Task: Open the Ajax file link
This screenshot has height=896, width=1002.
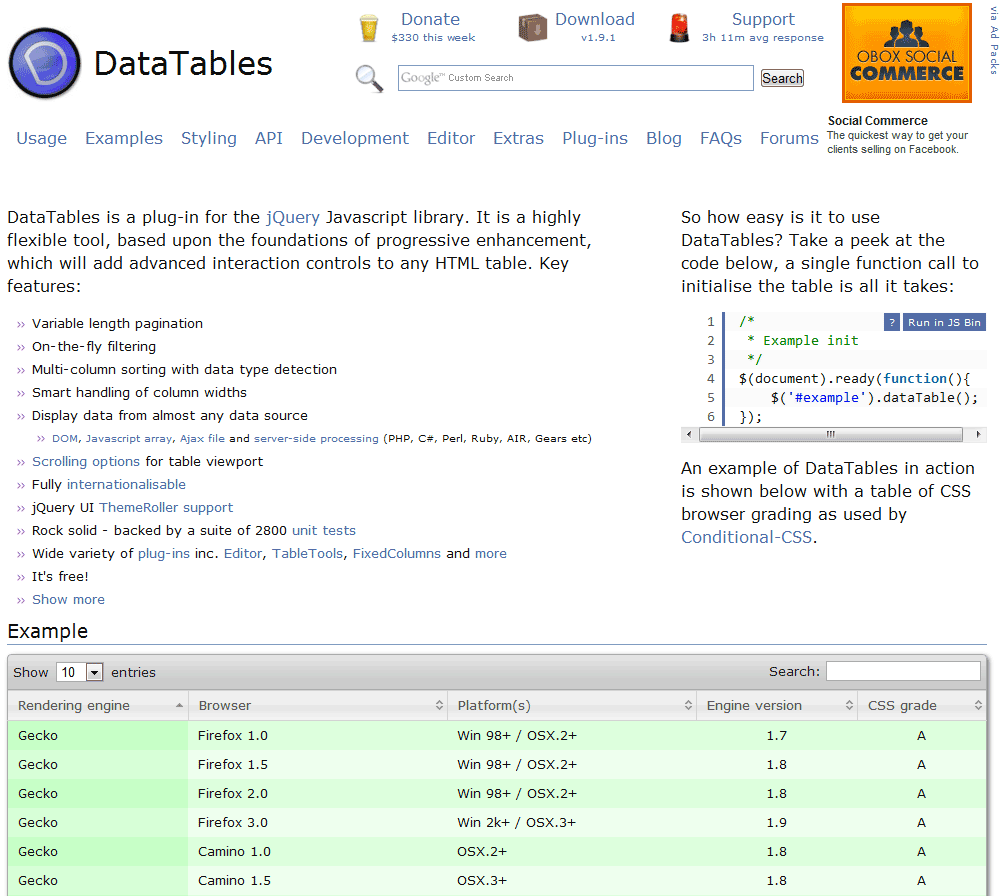Action: [x=203, y=438]
